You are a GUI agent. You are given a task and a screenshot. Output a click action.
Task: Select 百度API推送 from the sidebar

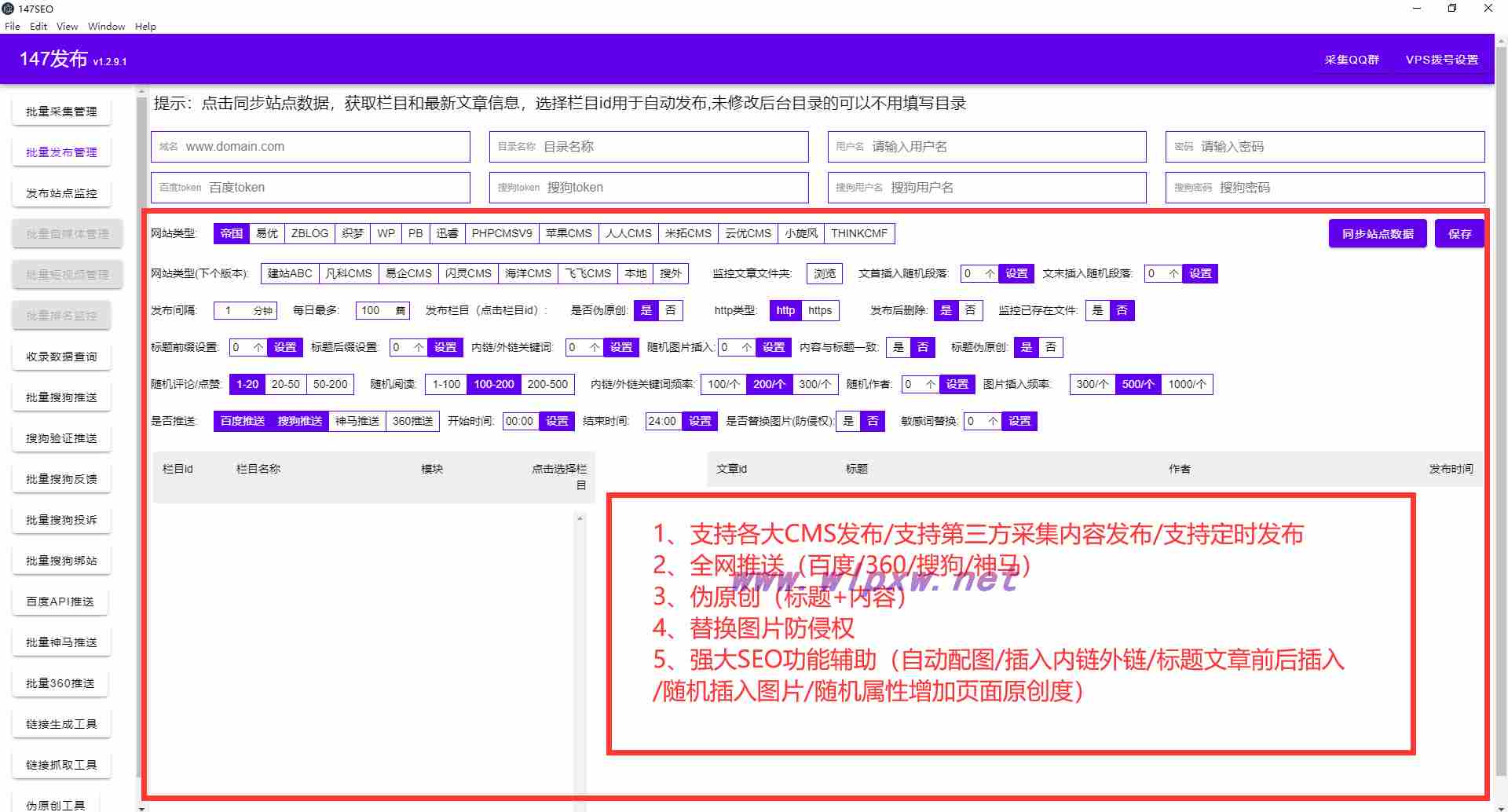point(60,602)
